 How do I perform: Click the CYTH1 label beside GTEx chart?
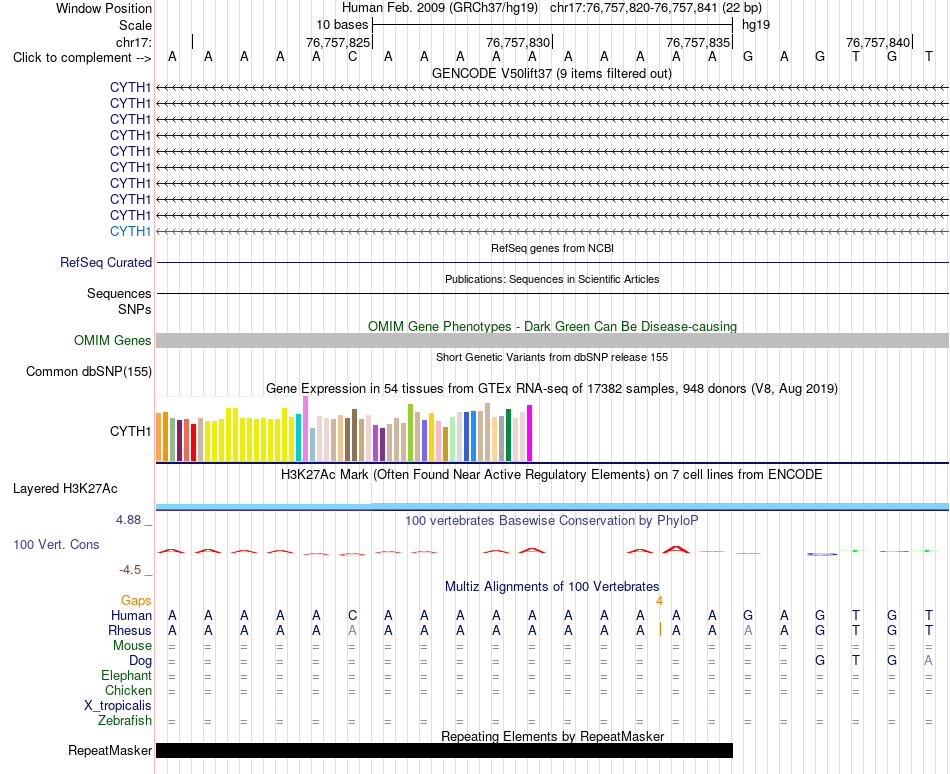130,431
